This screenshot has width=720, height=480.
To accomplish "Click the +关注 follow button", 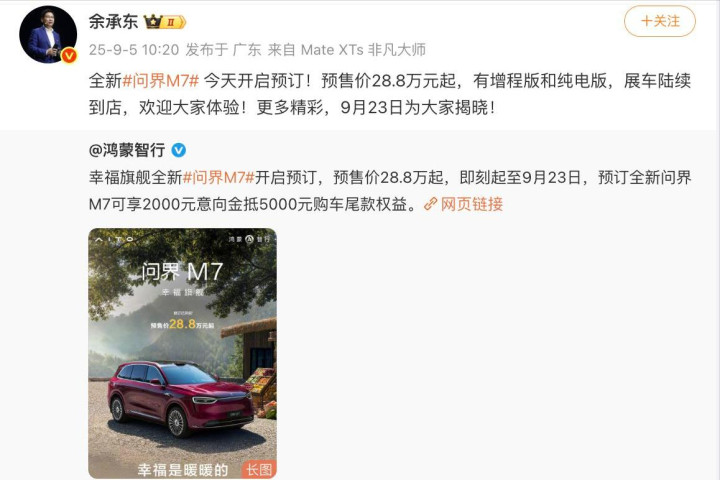I will (x=659, y=21).
